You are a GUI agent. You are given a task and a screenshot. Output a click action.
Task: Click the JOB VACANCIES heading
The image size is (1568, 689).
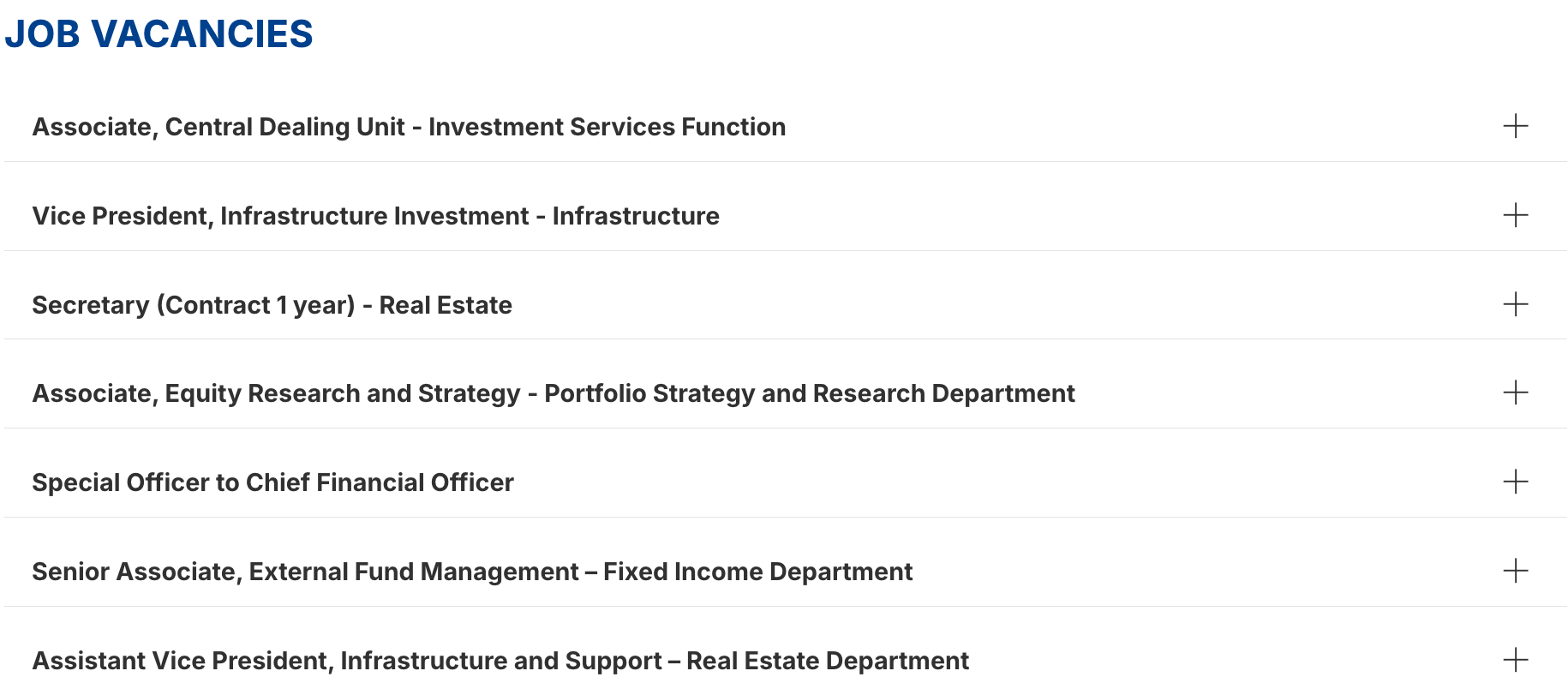pos(159,34)
